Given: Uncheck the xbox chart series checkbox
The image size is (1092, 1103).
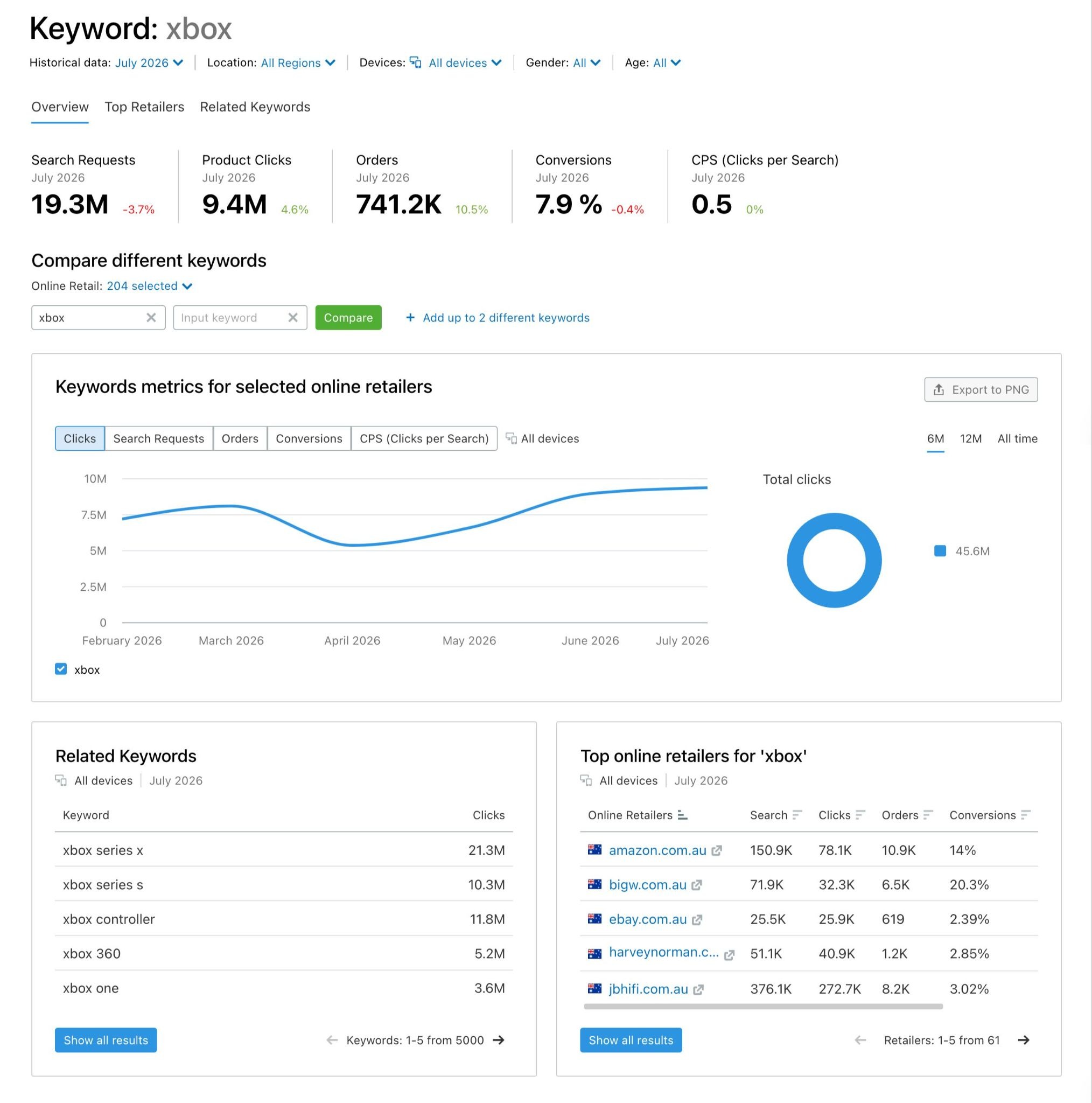Looking at the screenshot, I should point(61,669).
